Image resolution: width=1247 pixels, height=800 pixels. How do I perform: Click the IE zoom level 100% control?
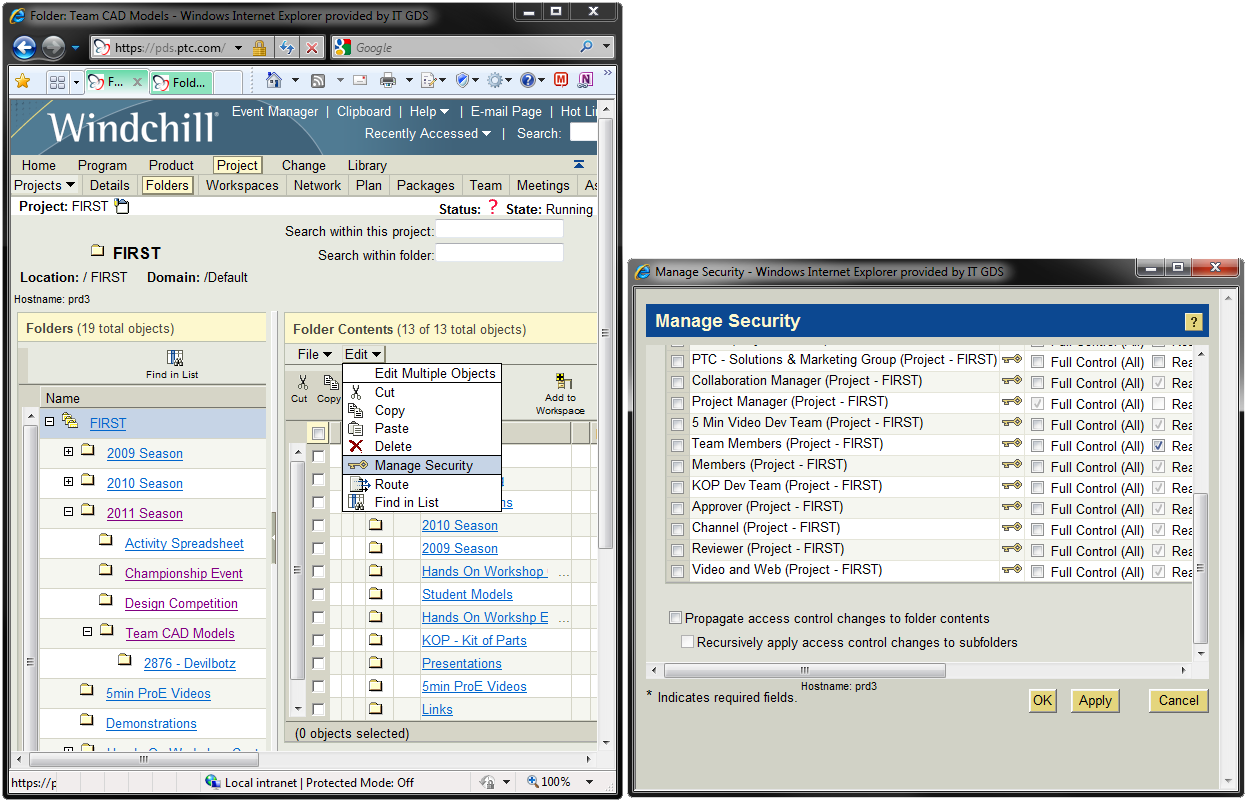tap(560, 782)
